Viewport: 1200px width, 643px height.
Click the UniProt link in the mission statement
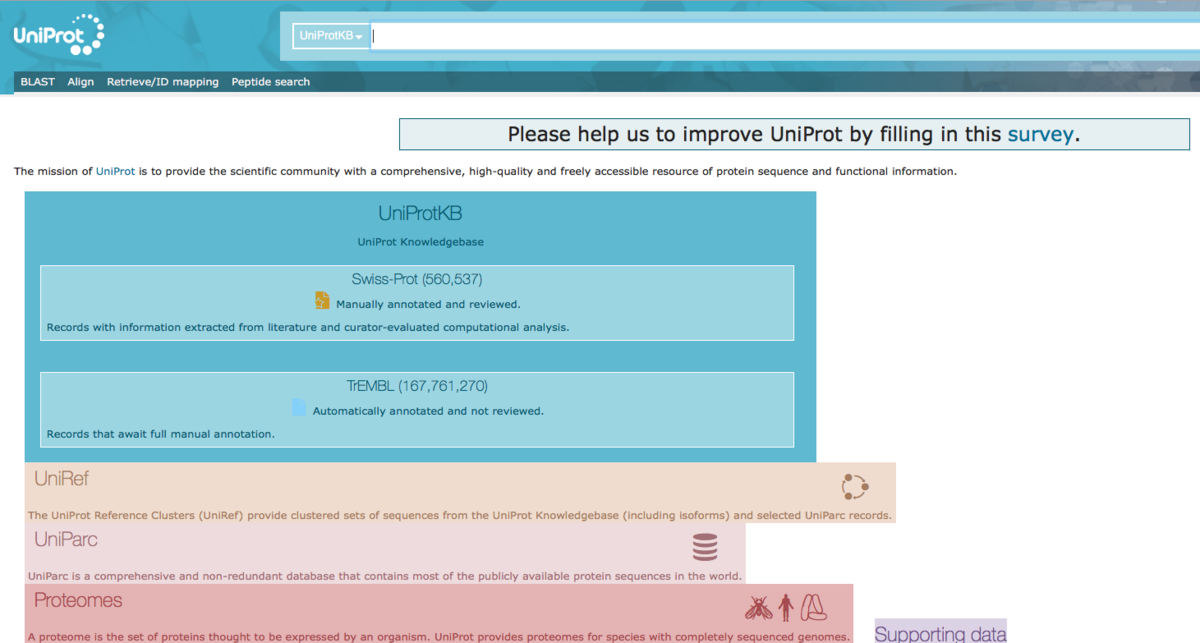coord(115,171)
